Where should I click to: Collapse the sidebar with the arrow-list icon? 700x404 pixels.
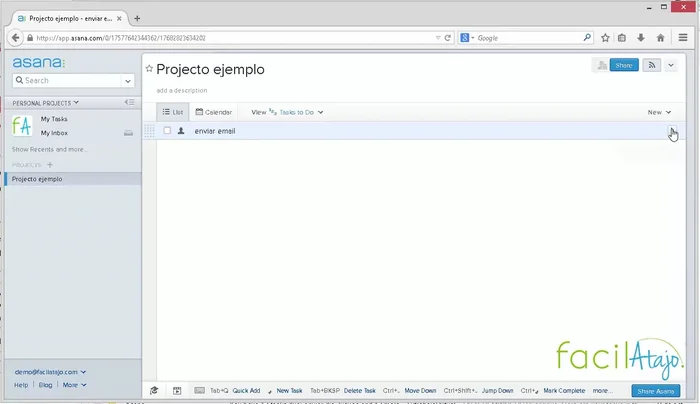coord(129,102)
